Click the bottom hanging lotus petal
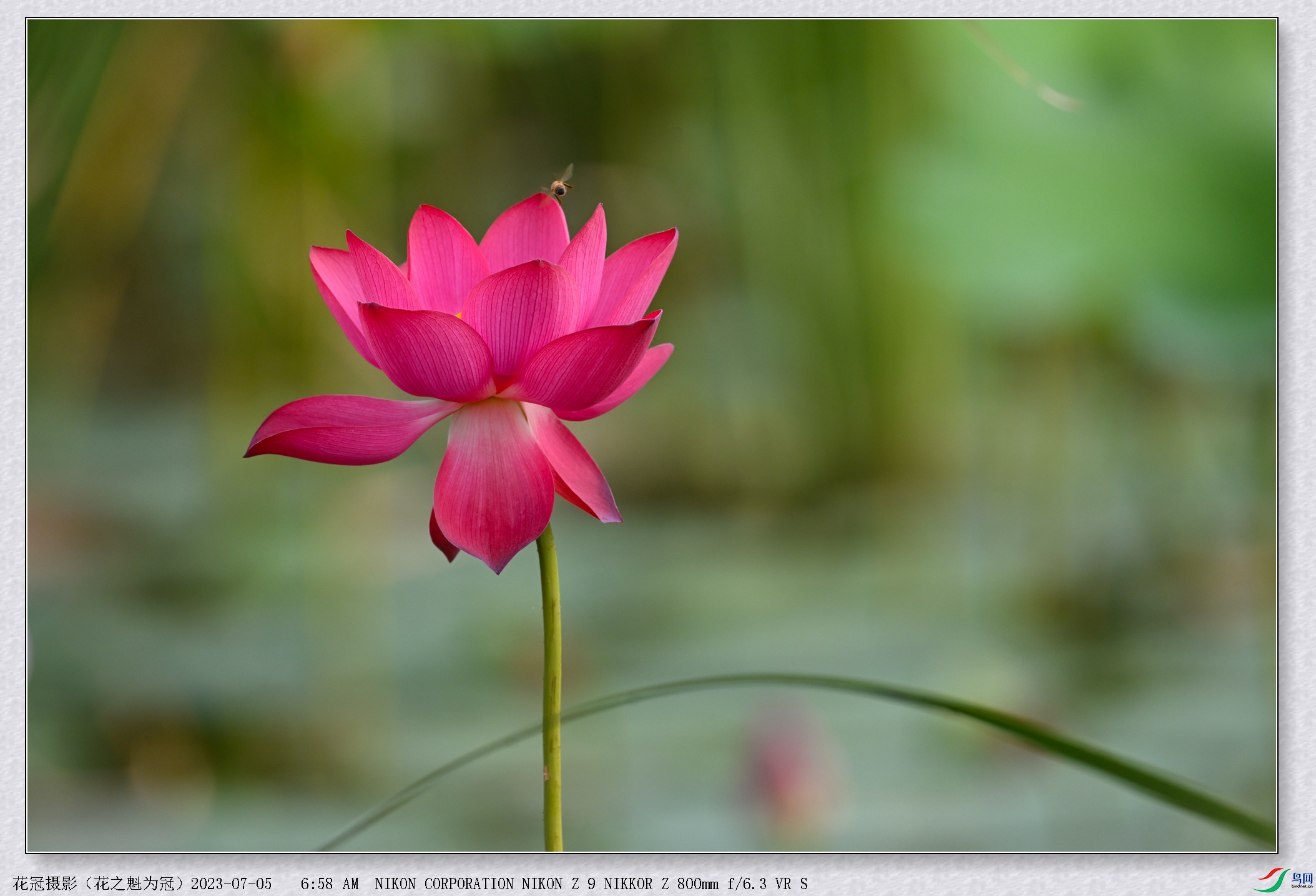The image size is (1316, 896). tap(493, 484)
